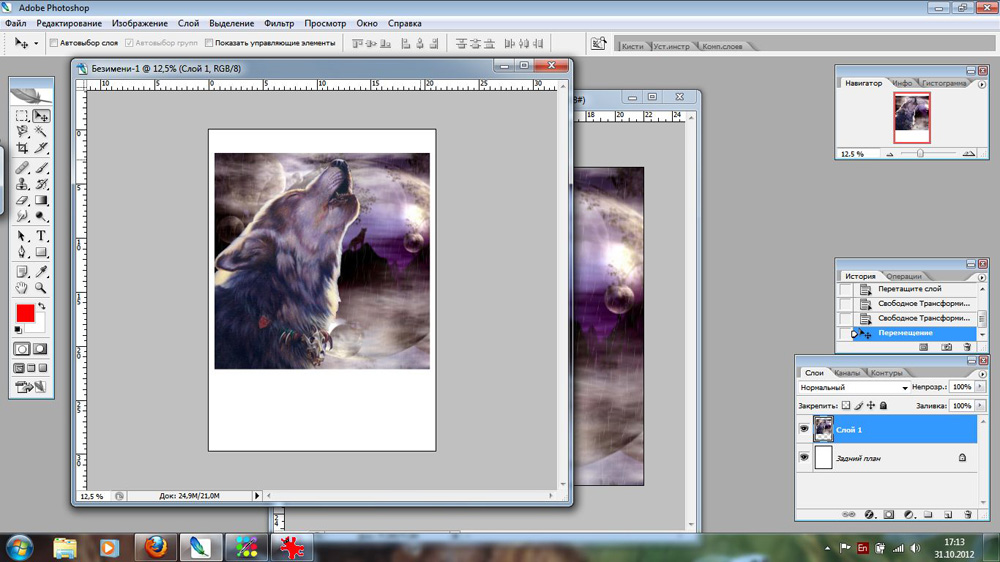Switch to the Гистограмма tab

(944, 83)
